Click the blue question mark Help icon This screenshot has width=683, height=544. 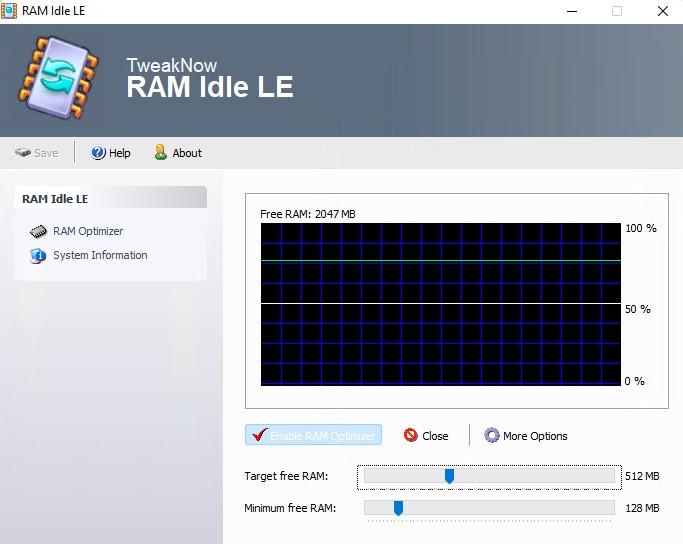coord(98,152)
